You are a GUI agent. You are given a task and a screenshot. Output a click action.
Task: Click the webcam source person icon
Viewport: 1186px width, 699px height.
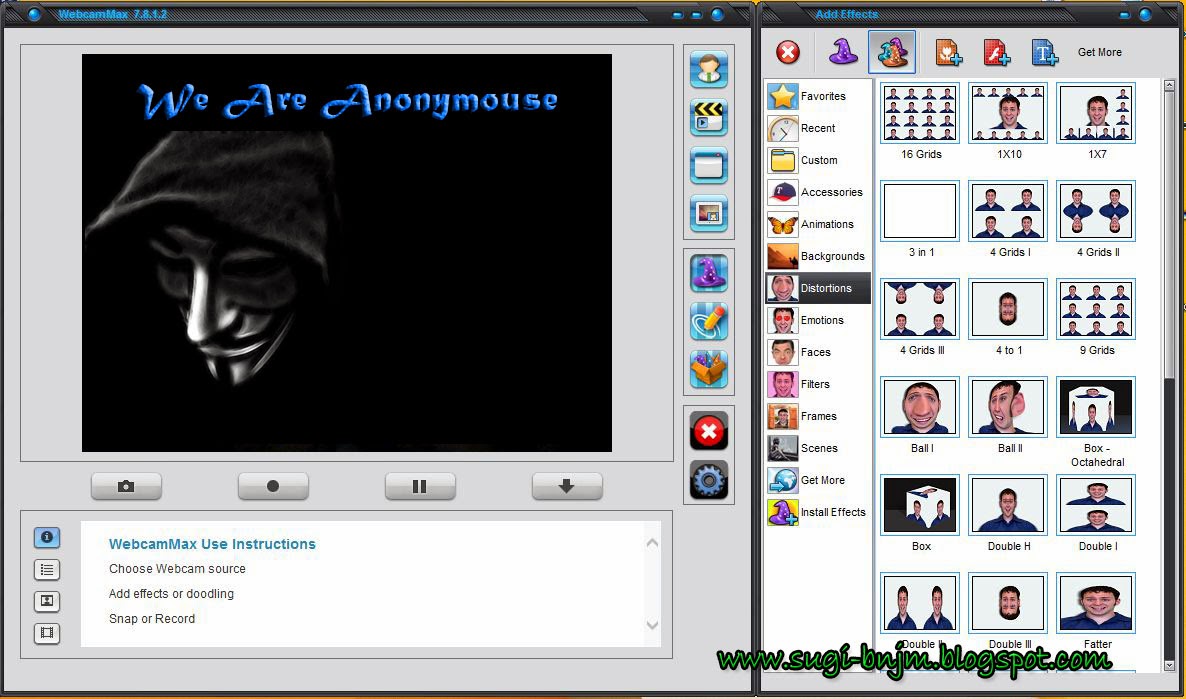pyautogui.click(x=709, y=70)
